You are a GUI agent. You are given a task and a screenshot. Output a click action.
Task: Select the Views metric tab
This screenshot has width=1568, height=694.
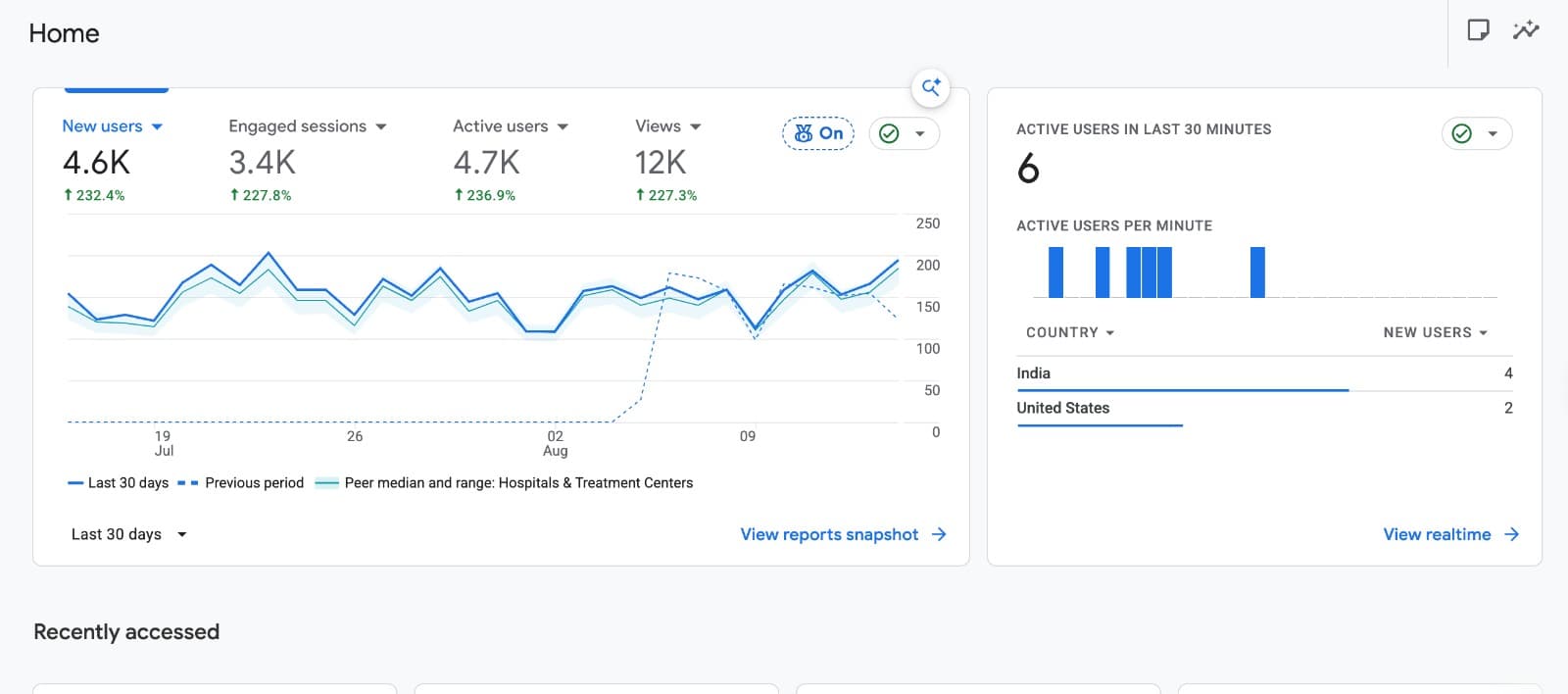[x=658, y=126]
